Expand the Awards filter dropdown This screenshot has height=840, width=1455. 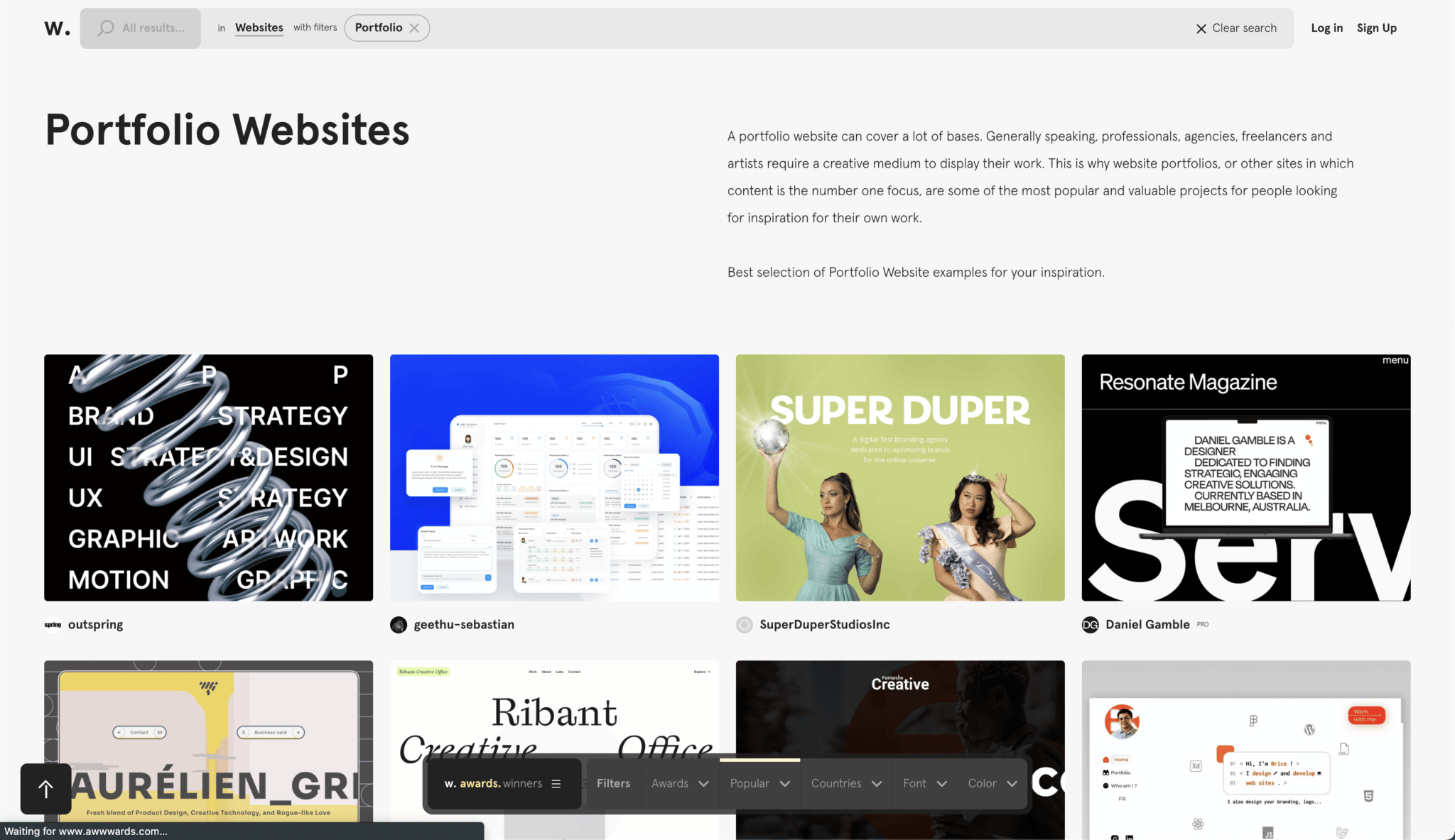click(678, 783)
